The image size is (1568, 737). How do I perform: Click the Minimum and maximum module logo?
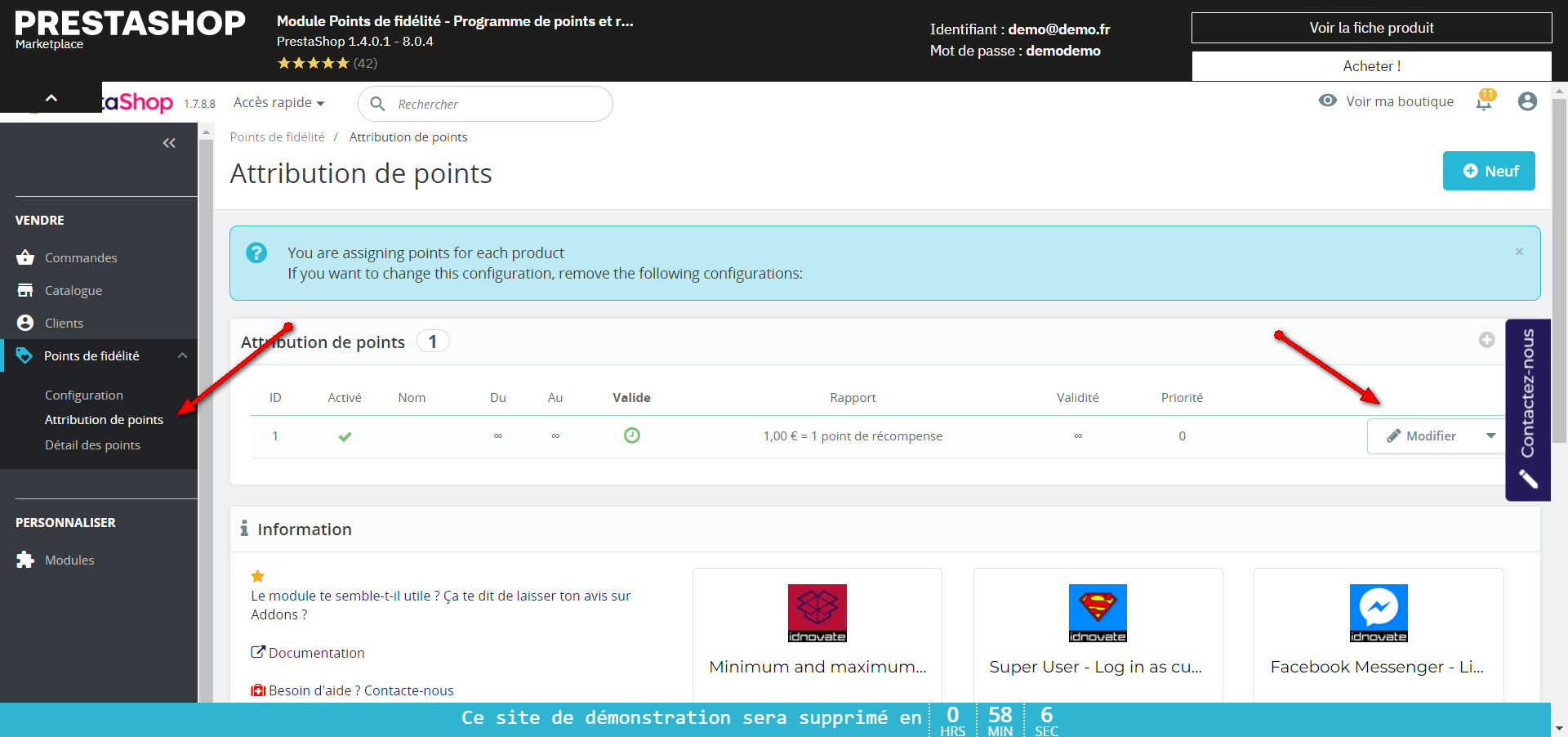[x=817, y=614]
